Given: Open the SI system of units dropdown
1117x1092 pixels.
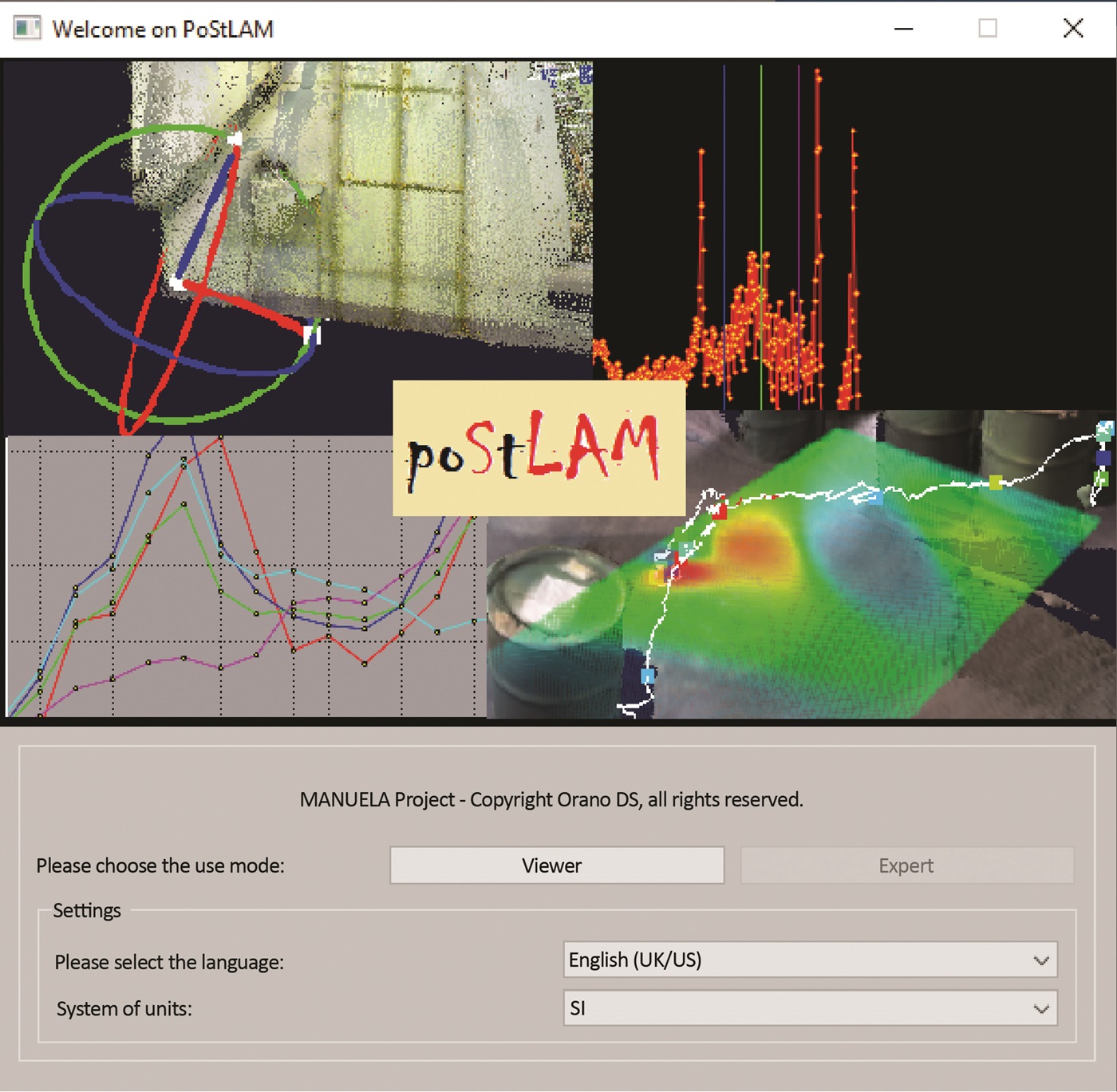Looking at the screenshot, I should click(798, 1009).
